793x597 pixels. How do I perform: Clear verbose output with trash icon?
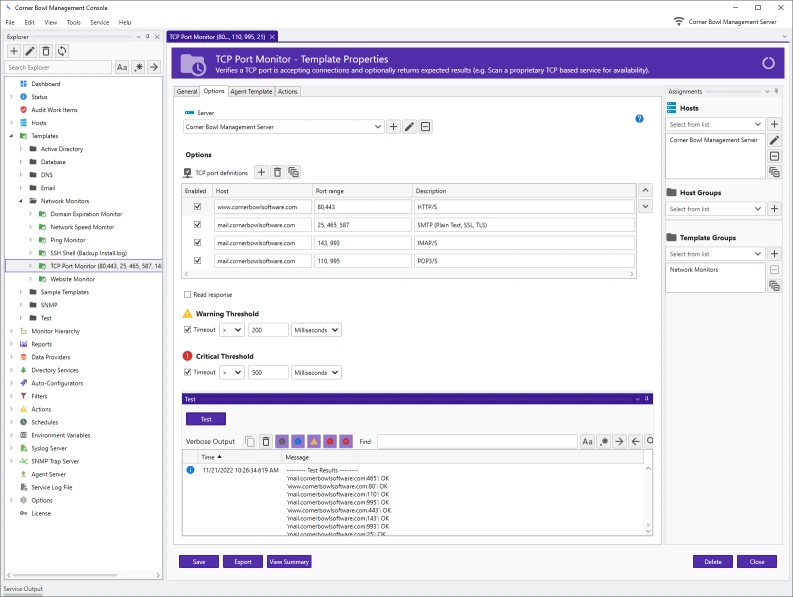point(266,442)
